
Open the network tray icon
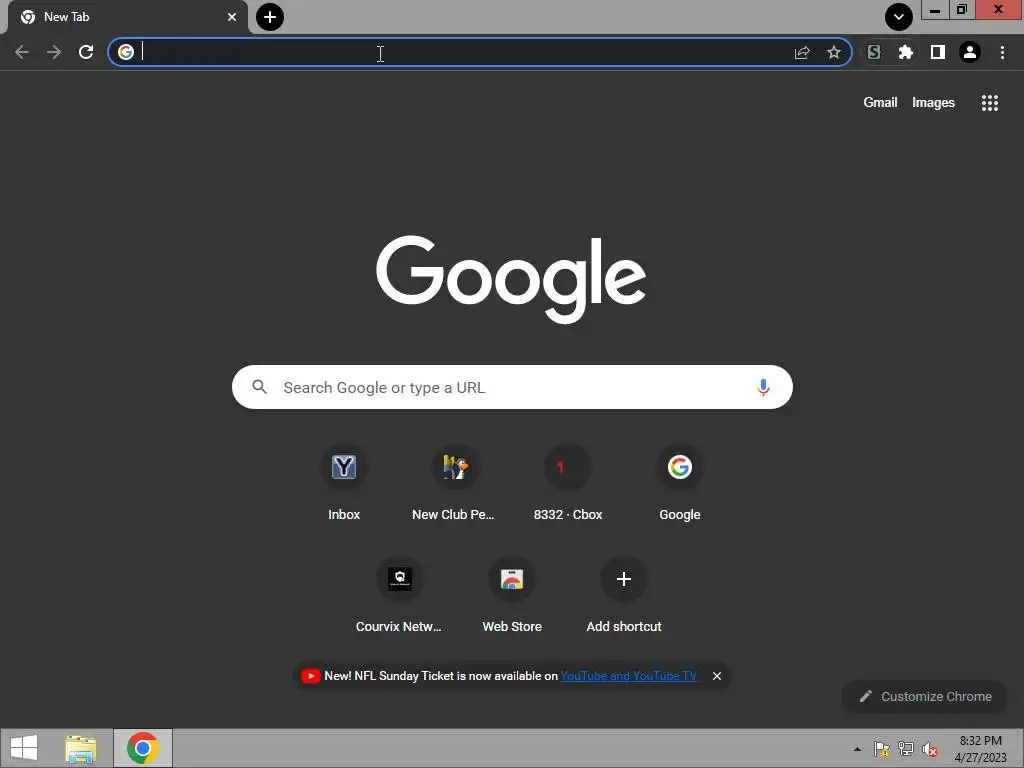pyautogui.click(x=906, y=749)
